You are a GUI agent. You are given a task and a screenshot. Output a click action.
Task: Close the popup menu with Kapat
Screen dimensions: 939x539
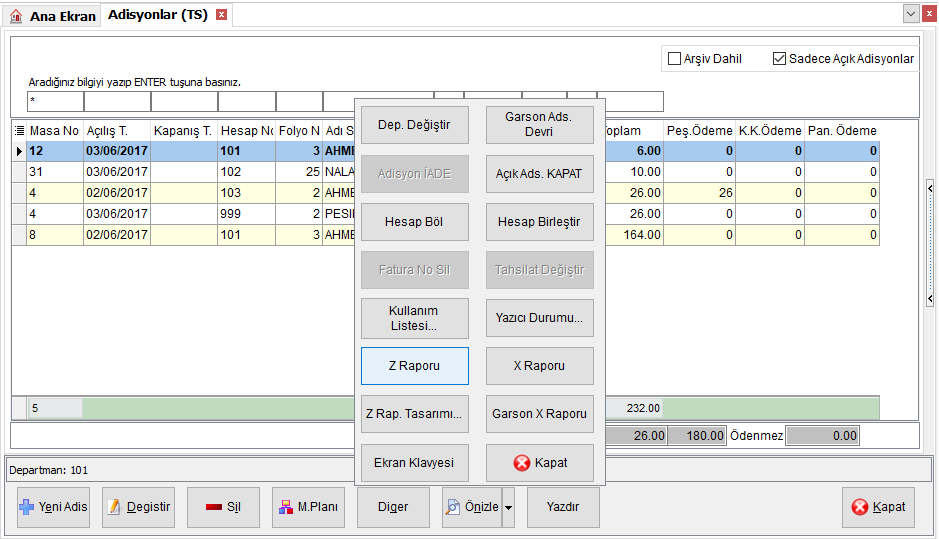tap(540, 463)
